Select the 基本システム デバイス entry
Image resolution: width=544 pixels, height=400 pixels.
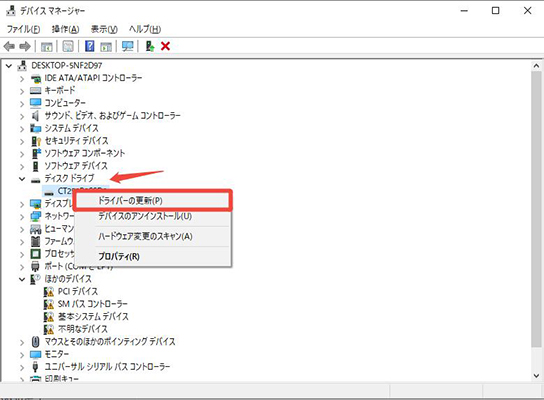(x=93, y=316)
